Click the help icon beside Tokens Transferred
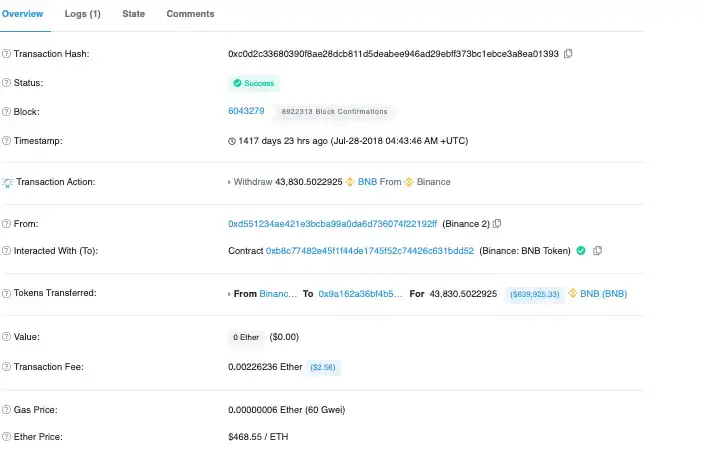703x471 pixels. 6,294
